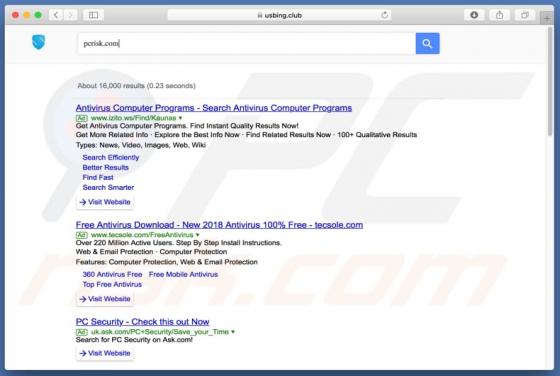Toggle the Safari sidebar button

click(x=93, y=15)
